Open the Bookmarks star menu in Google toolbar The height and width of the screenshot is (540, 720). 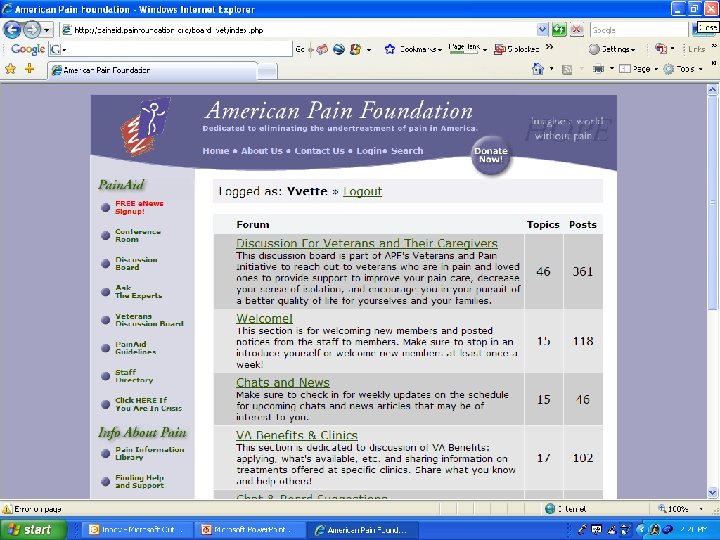pos(413,49)
